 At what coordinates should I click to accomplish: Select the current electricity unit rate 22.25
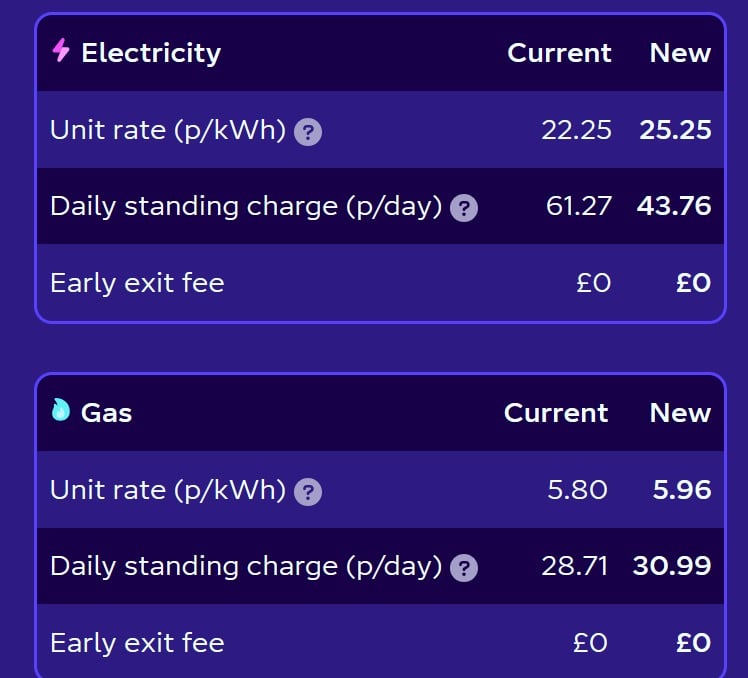point(576,130)
